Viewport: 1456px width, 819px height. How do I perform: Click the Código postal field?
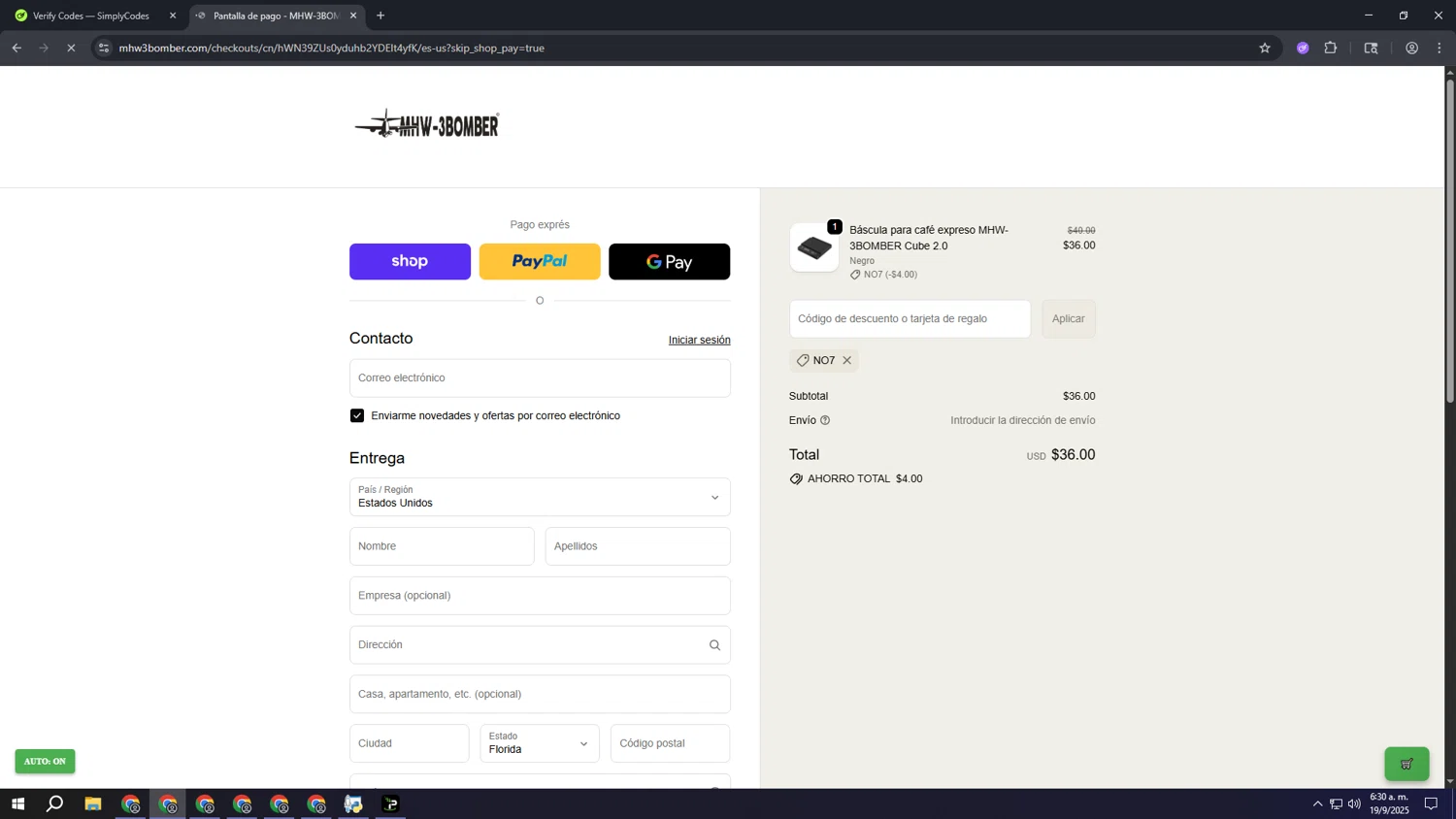click(670, 743)
